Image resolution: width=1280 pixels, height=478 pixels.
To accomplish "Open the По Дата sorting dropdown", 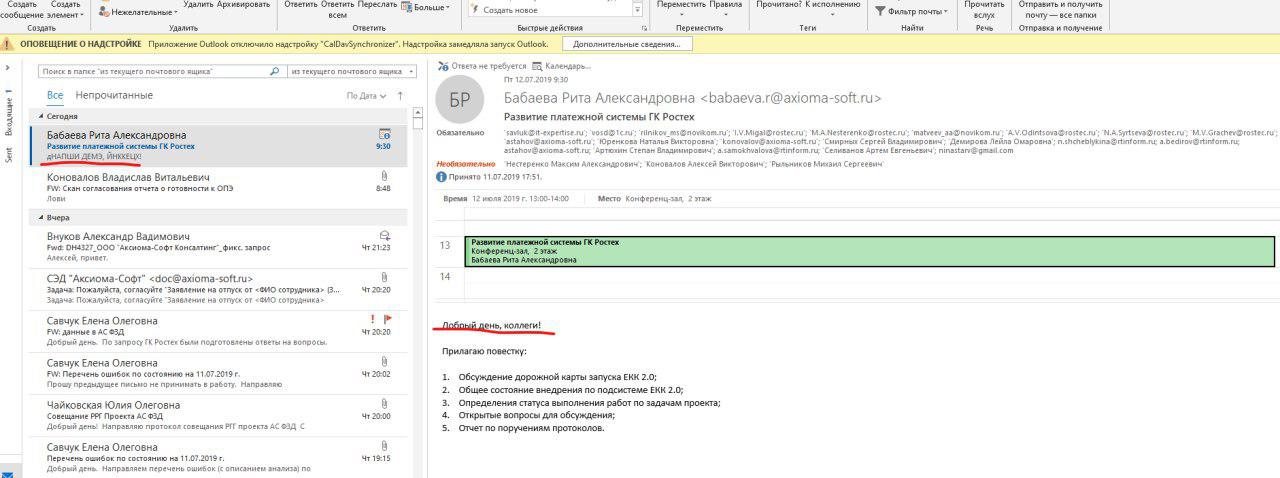I will coord(365,96).
